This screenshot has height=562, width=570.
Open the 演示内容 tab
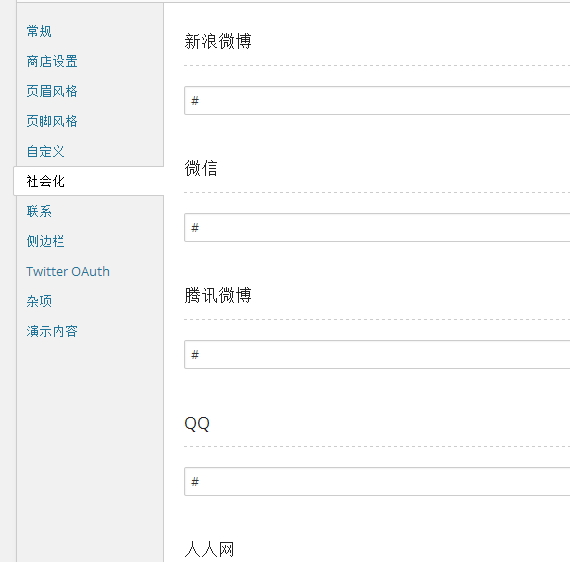click(52, 331)
